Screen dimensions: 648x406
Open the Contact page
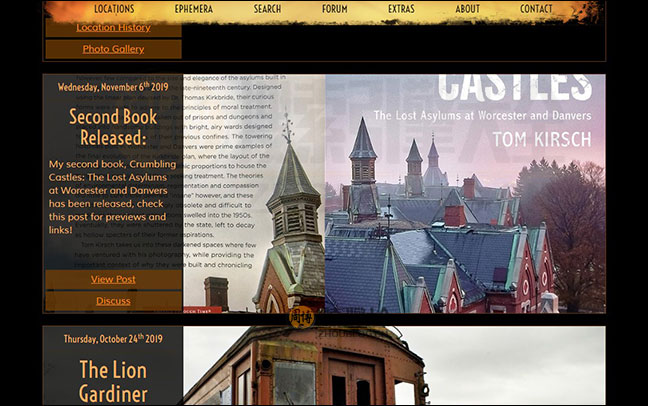click(x=536, y=9)
